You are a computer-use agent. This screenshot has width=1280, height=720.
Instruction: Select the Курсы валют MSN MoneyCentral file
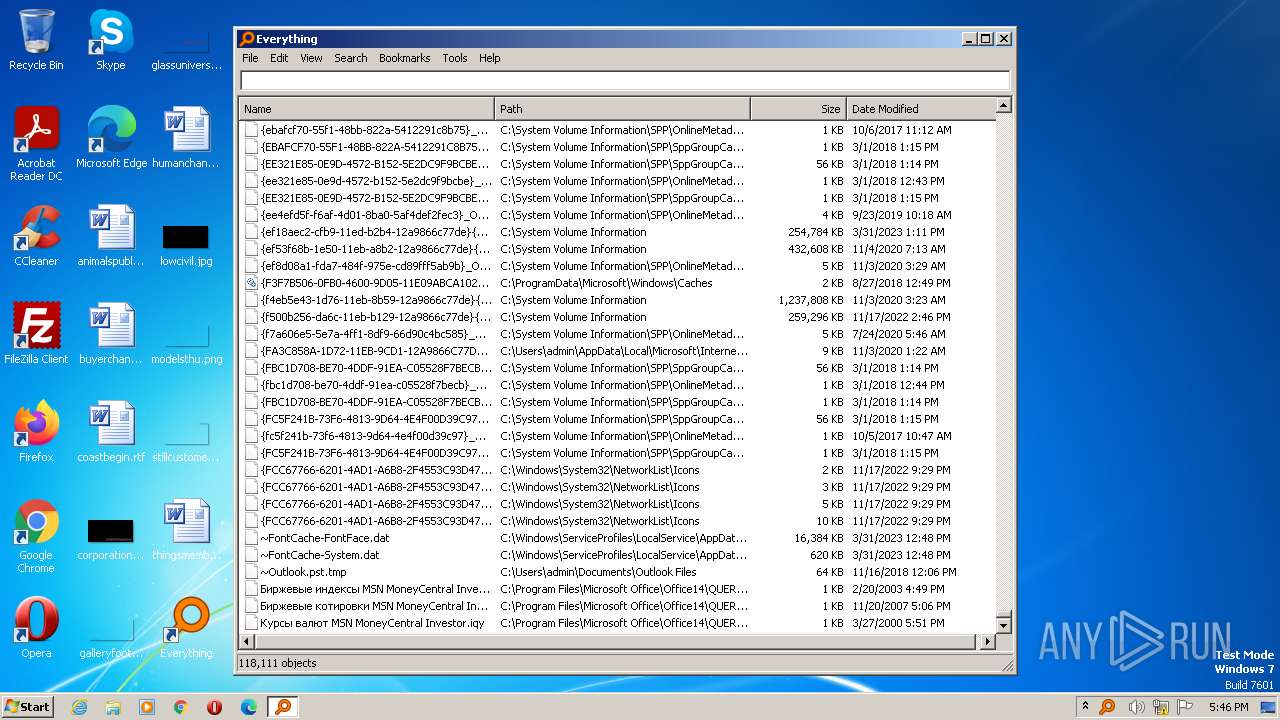(x=617, y=623)
